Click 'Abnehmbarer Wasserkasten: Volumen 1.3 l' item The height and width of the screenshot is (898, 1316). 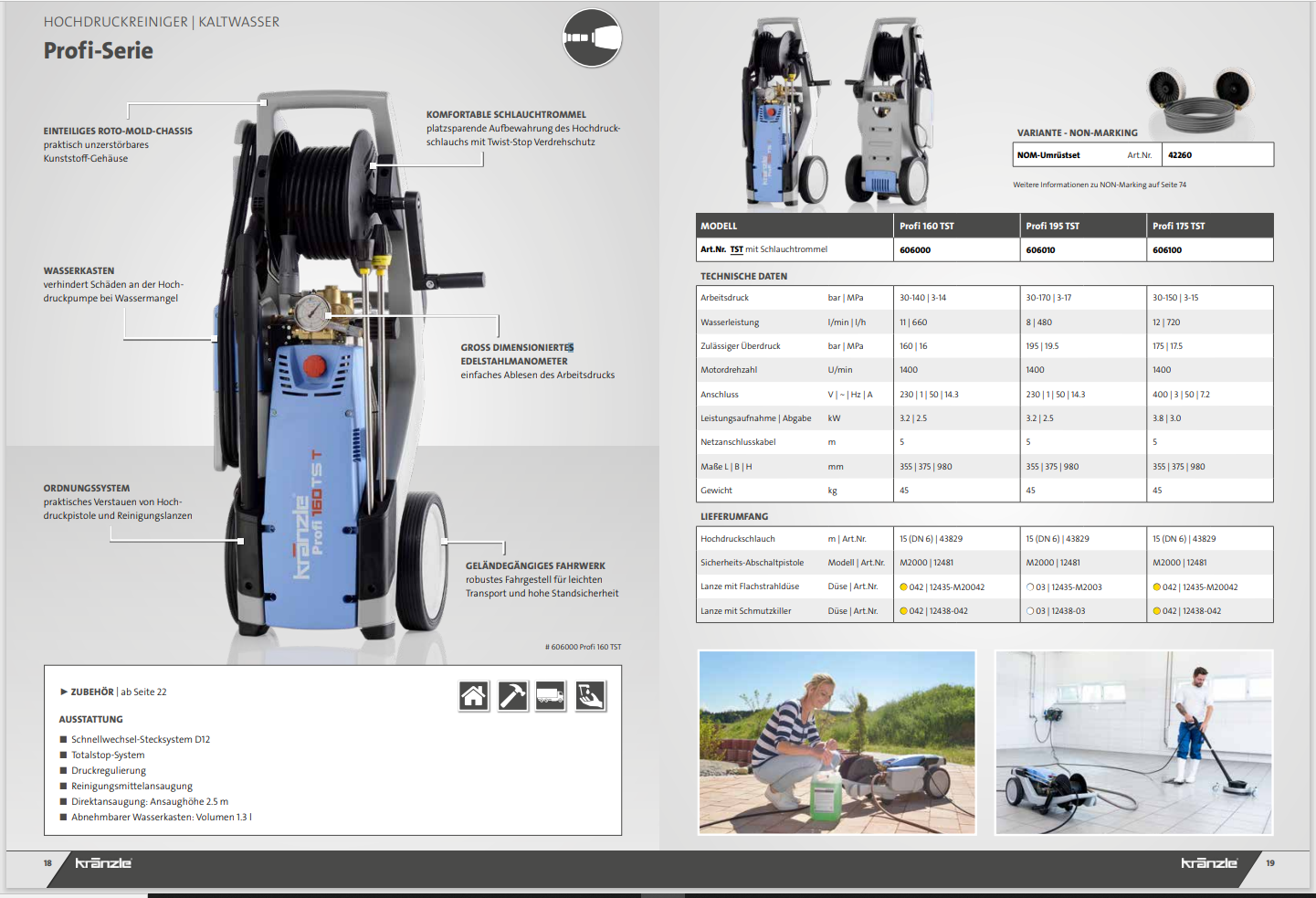162,818
